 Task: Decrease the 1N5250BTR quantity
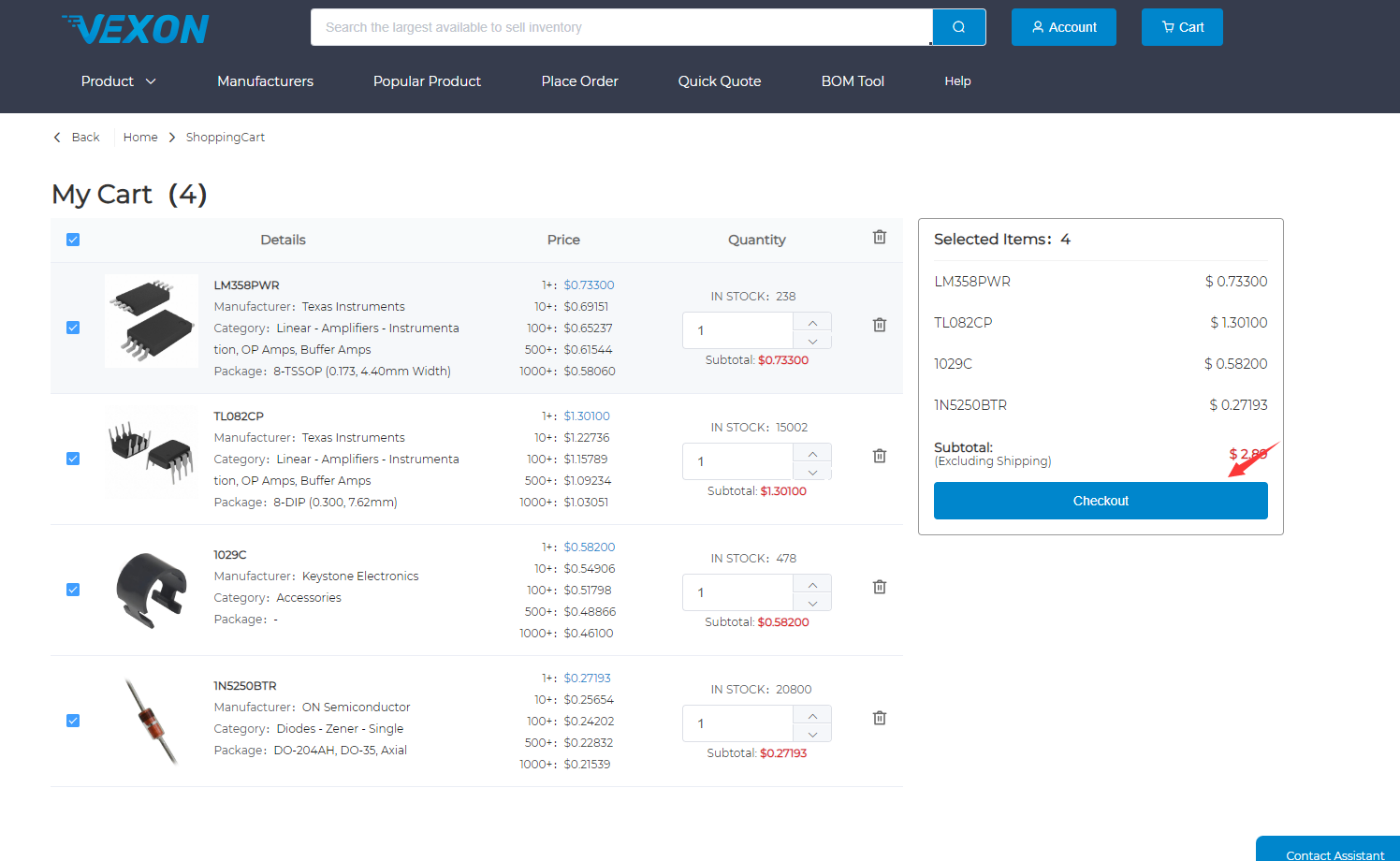pos(812,734)
